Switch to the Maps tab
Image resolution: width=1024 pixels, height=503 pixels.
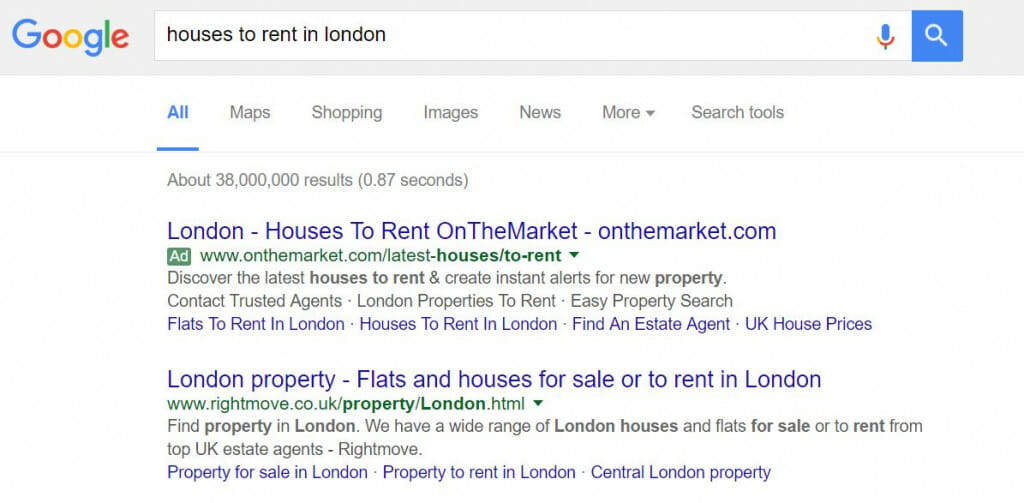[250, 112]
